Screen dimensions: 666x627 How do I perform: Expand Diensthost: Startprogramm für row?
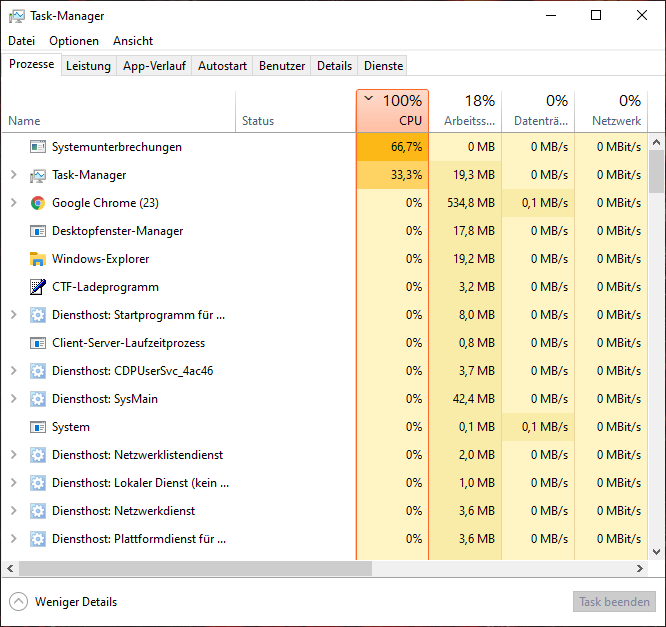tap(14, 315)
